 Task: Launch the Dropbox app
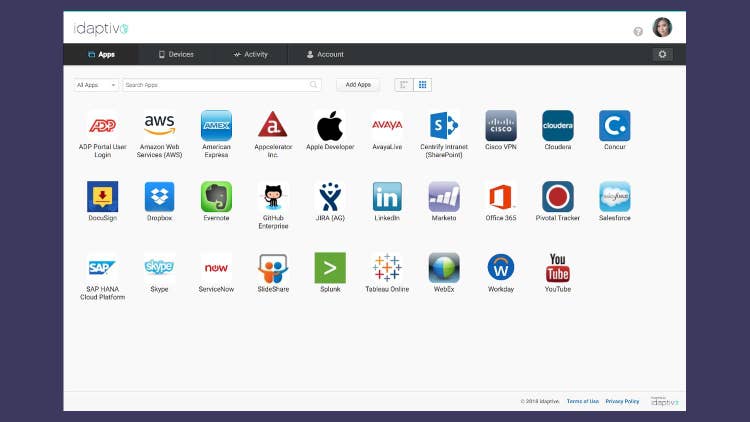click(159, 197)
